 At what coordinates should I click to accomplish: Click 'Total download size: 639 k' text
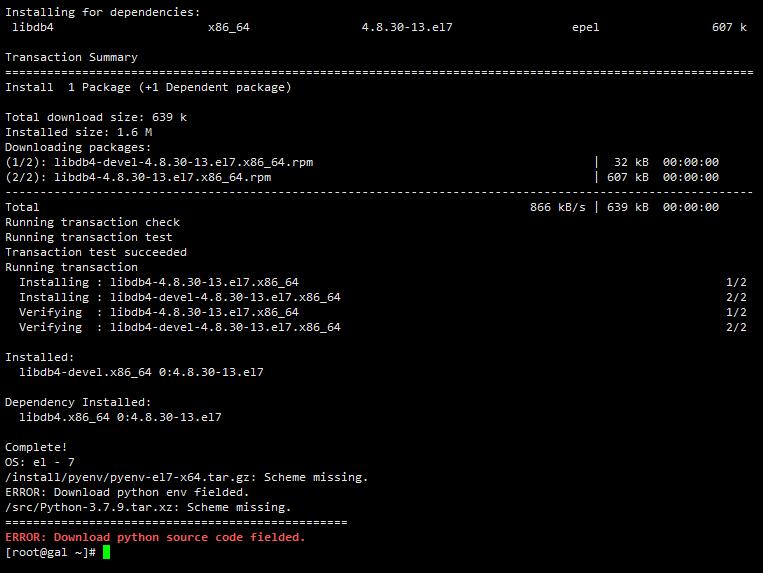(x=96, y=117)
